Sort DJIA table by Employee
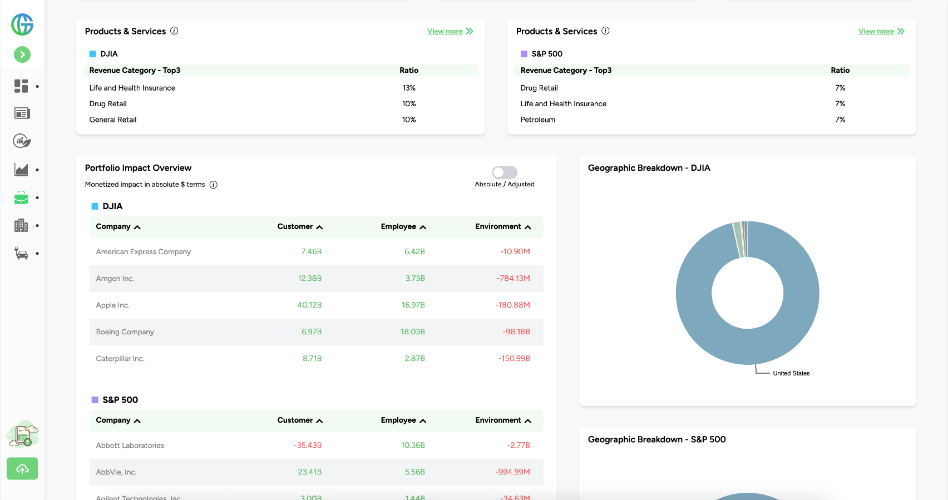 pos(403,227)
